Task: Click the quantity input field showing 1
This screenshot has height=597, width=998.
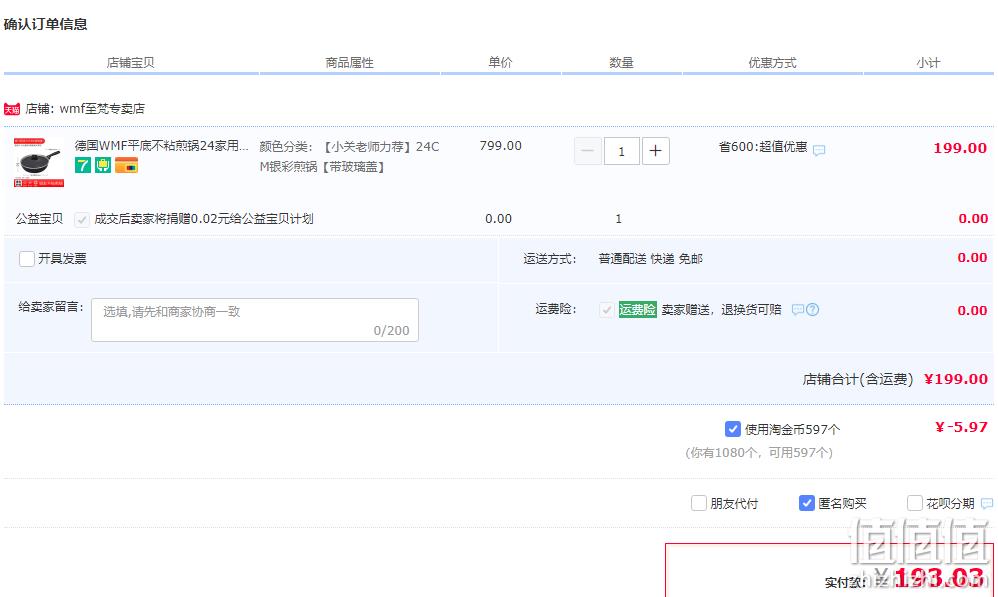Action: [x=621, y=151]
